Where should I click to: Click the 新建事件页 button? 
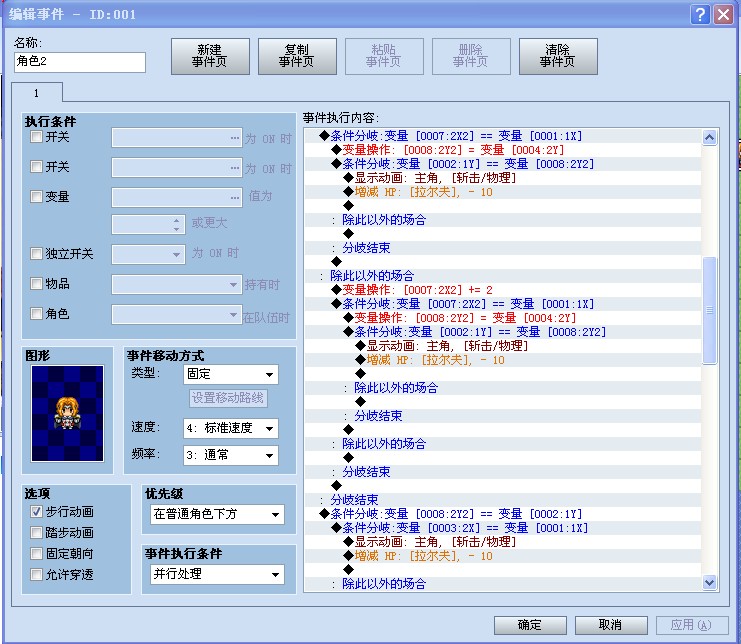[210, 56]
